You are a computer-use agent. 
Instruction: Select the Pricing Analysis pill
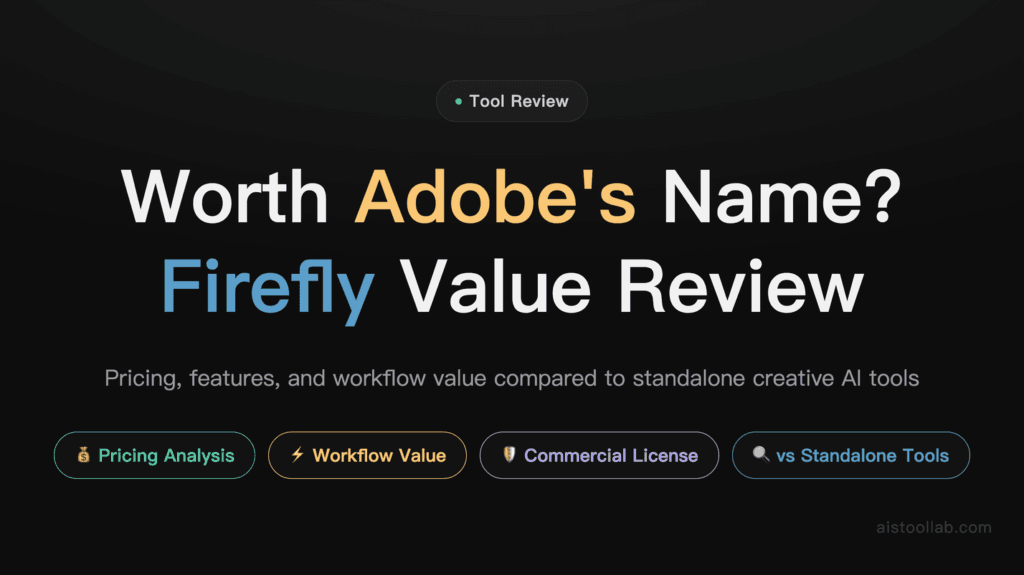(154, 455)
